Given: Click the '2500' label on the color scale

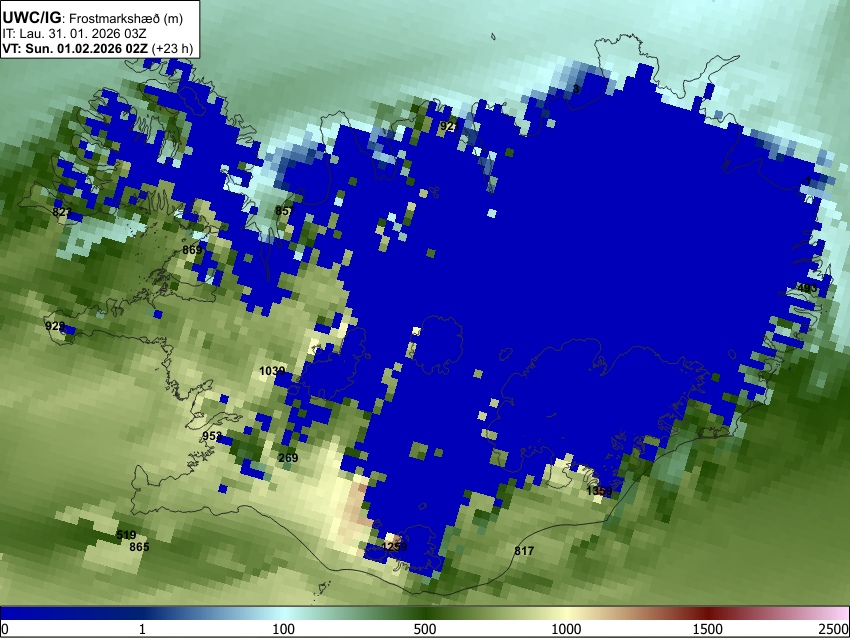Looking at the screenshot, I should click(x=834, y=629).
